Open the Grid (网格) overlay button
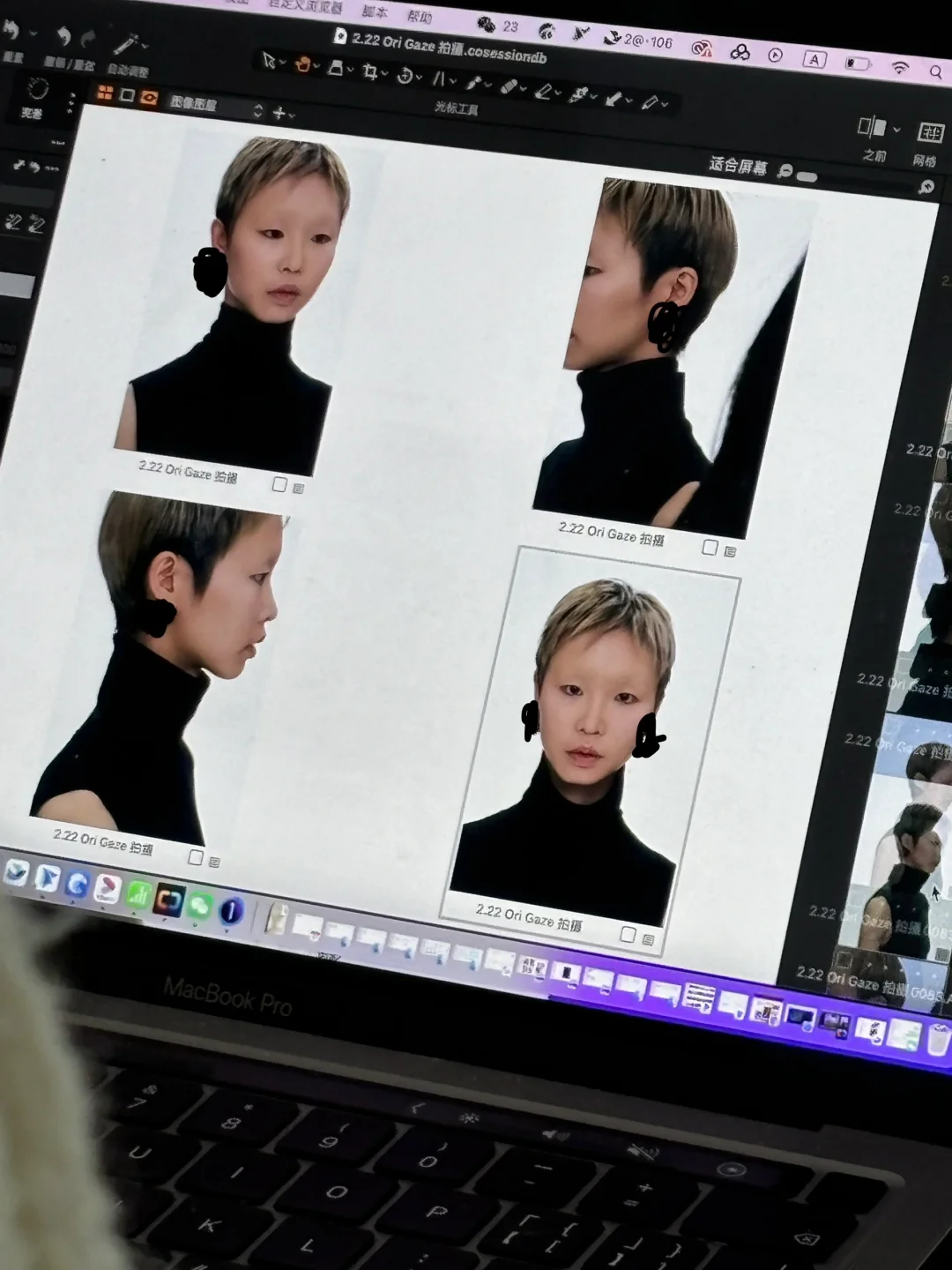 931,133
